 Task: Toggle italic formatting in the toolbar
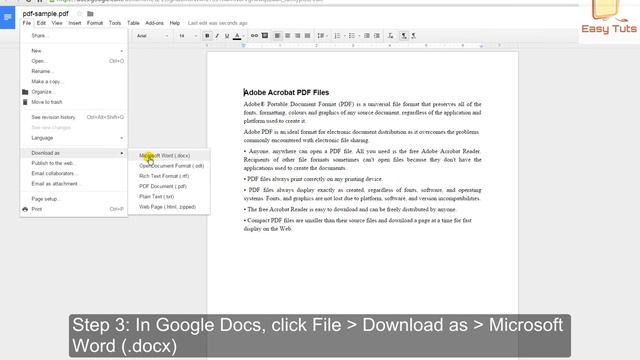coord(217,36)
